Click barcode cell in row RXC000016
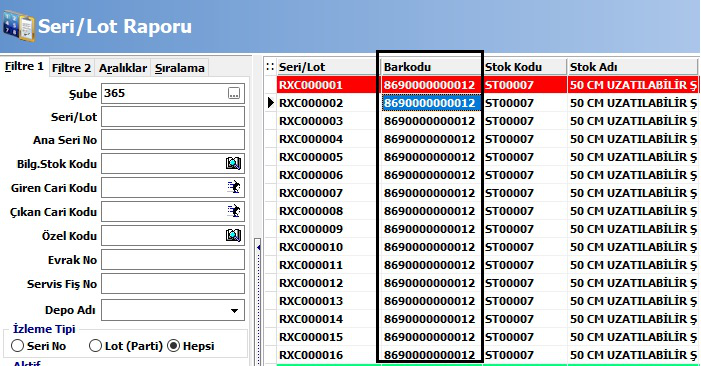The height and width of the screenshot is (366, 701). click(x=431, y=355)
